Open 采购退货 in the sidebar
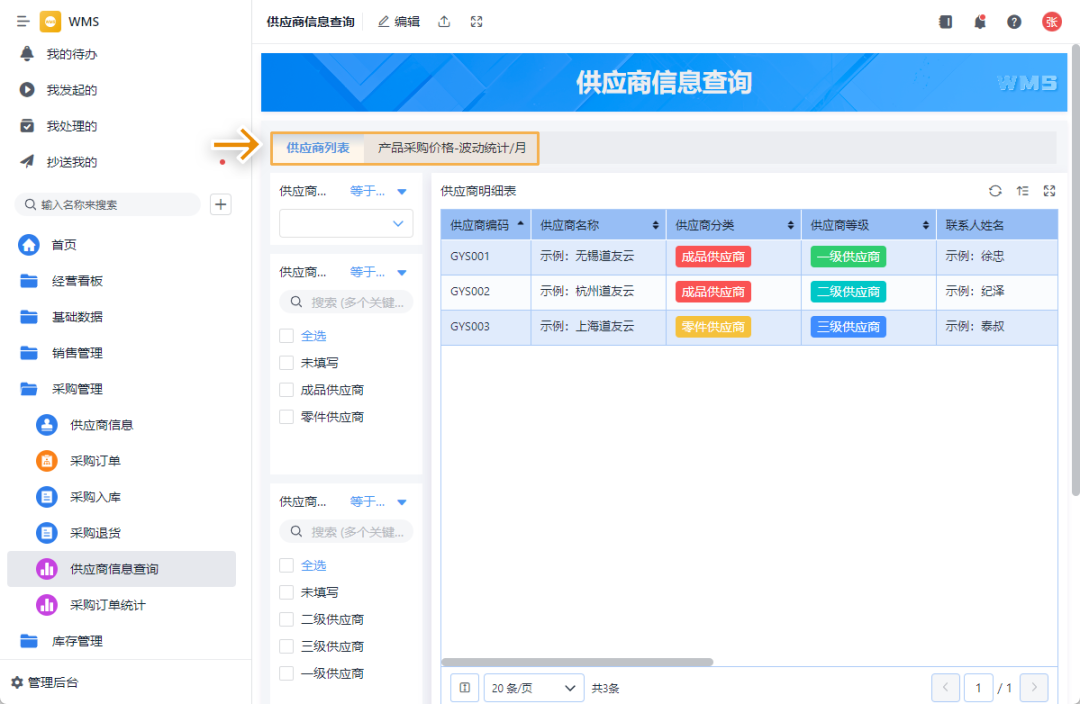Viewport: 1080px width, 704px height. coord(95,532)
